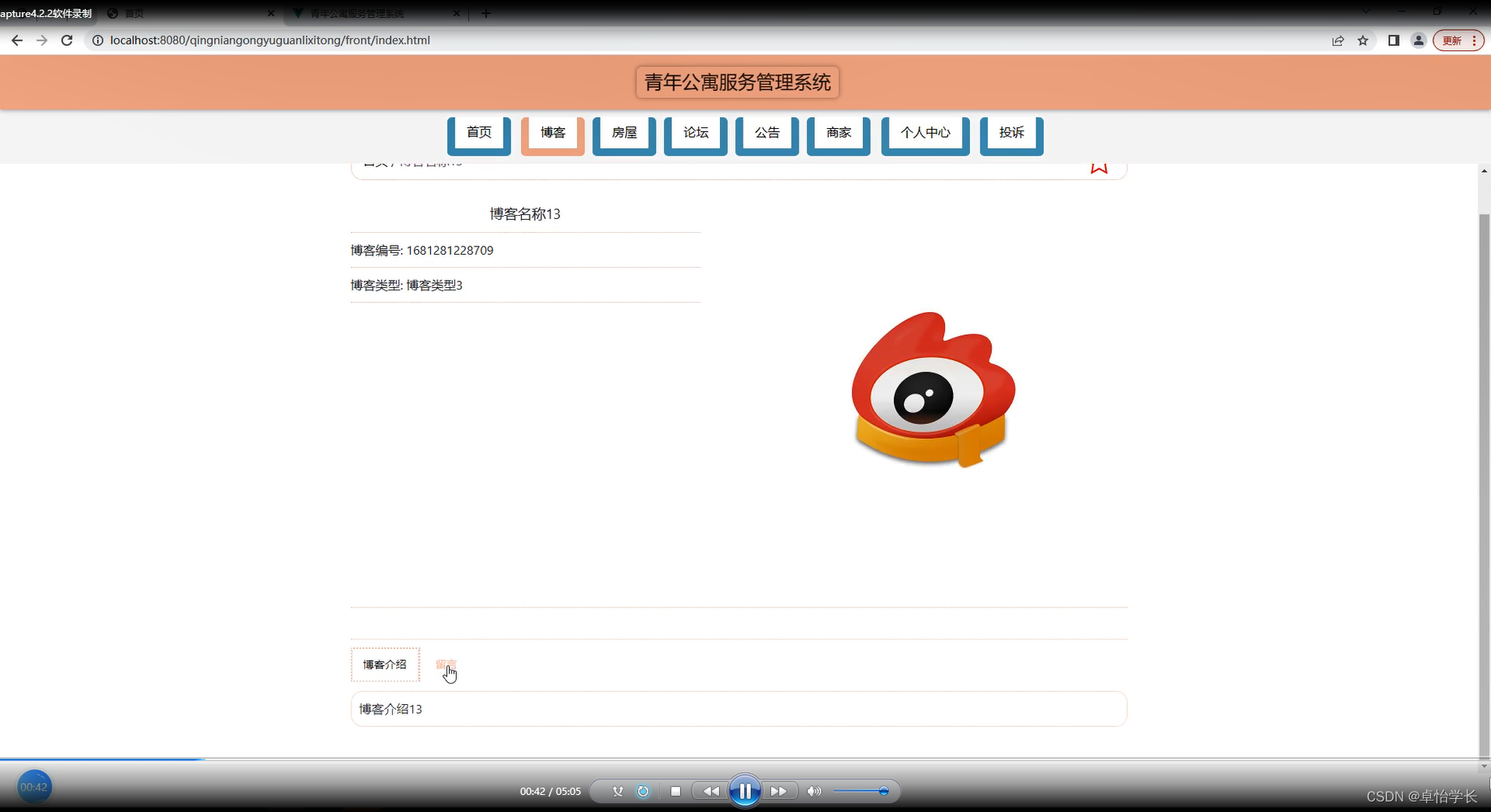Reload the page
1491x812 pixels.
click(x=67, y=41)
